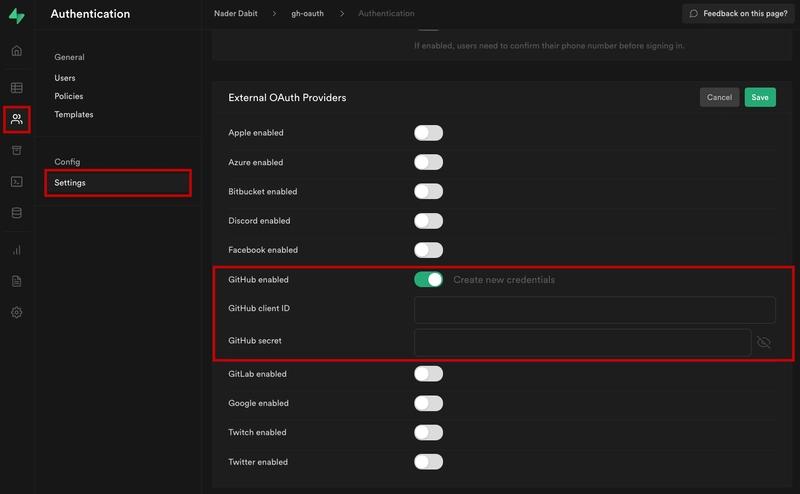Toggle Azure enabled switch

pyautogui.click(x=429, y=162)
